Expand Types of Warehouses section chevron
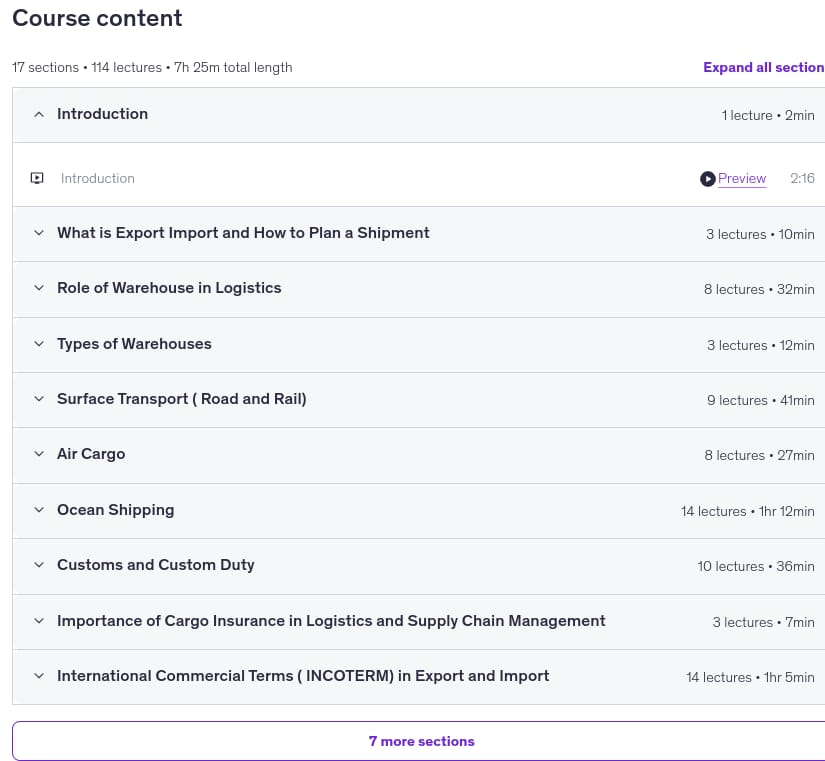 [39, 344]
